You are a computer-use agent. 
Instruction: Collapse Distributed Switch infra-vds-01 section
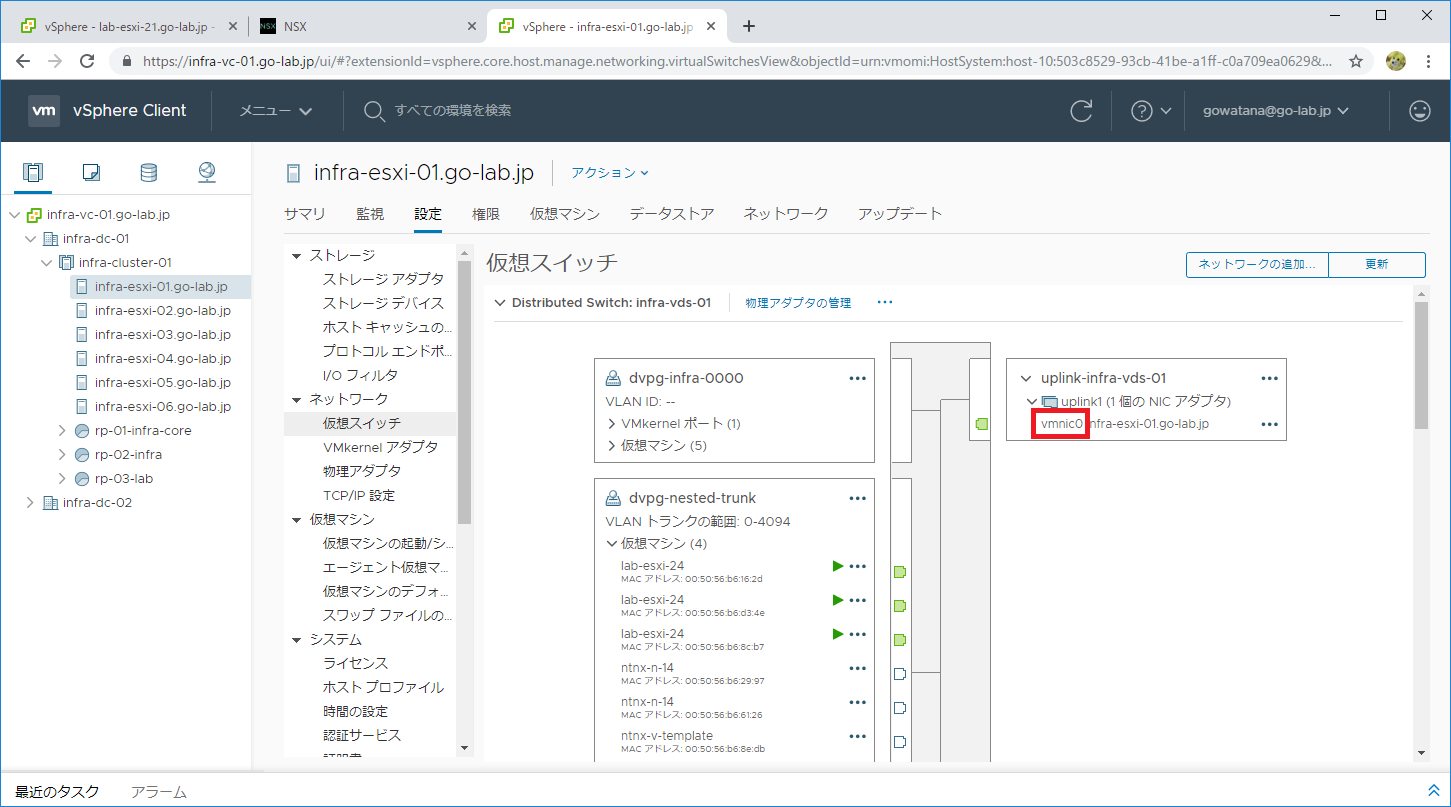pos(501,302)
